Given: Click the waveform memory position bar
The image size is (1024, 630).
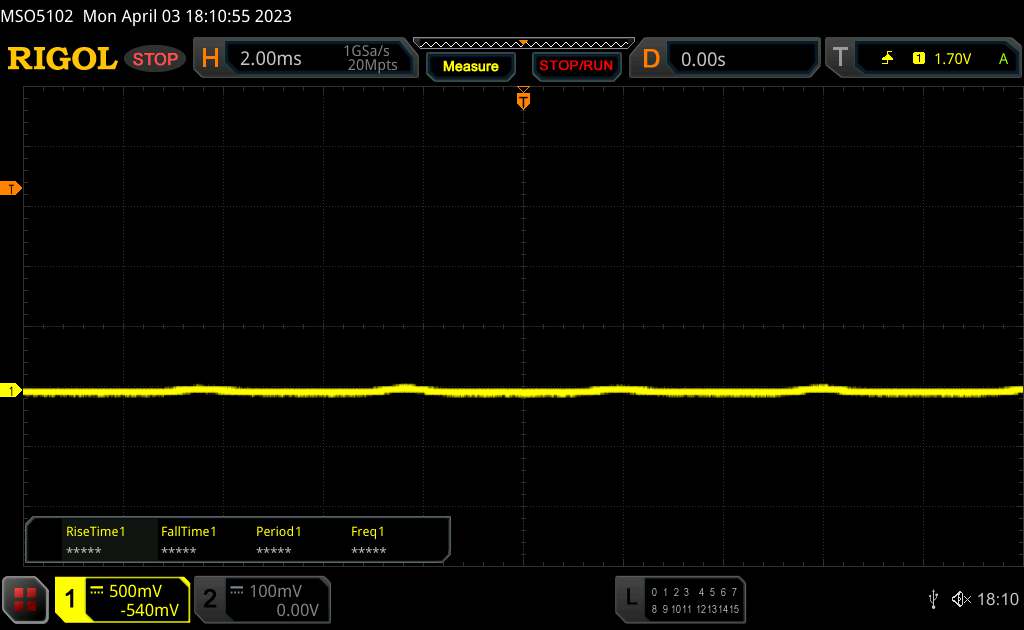Looking at the screenshot, I should 522,43.
